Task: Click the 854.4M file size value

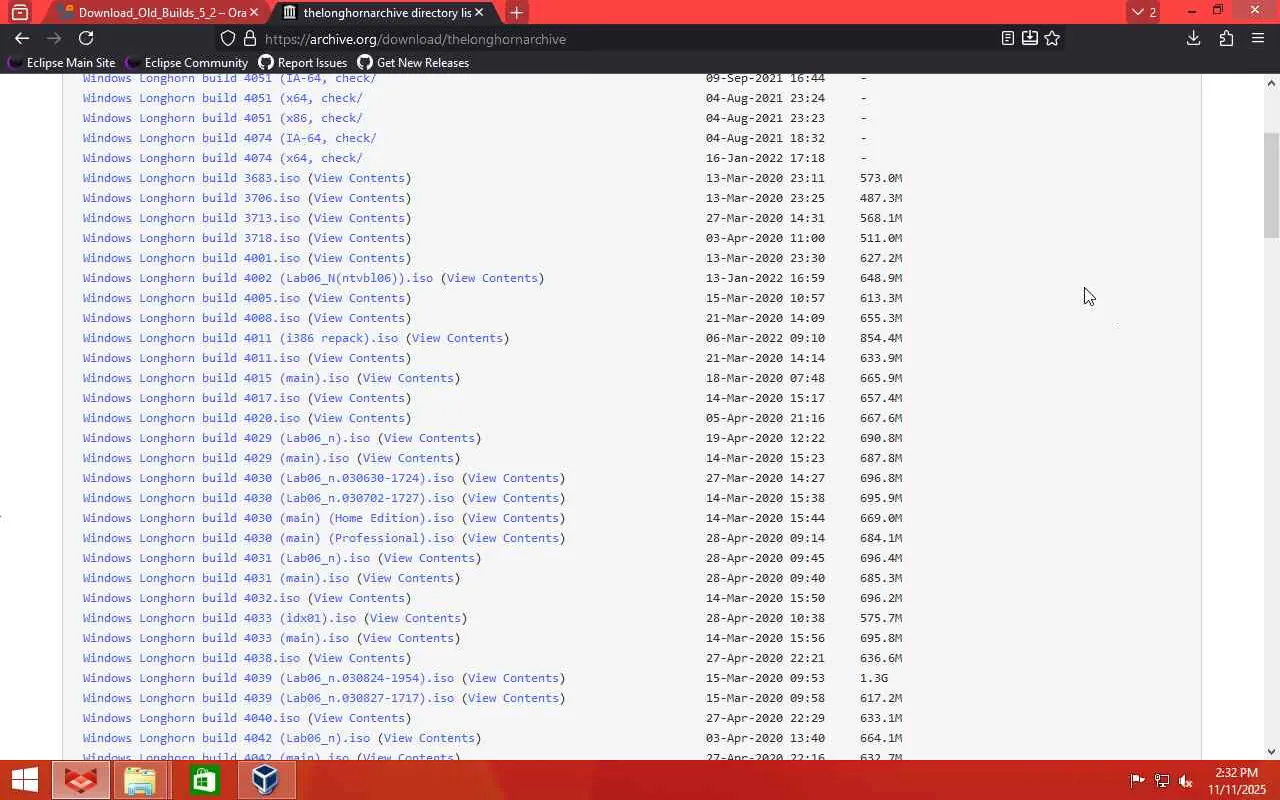Action: click(881, 338)
